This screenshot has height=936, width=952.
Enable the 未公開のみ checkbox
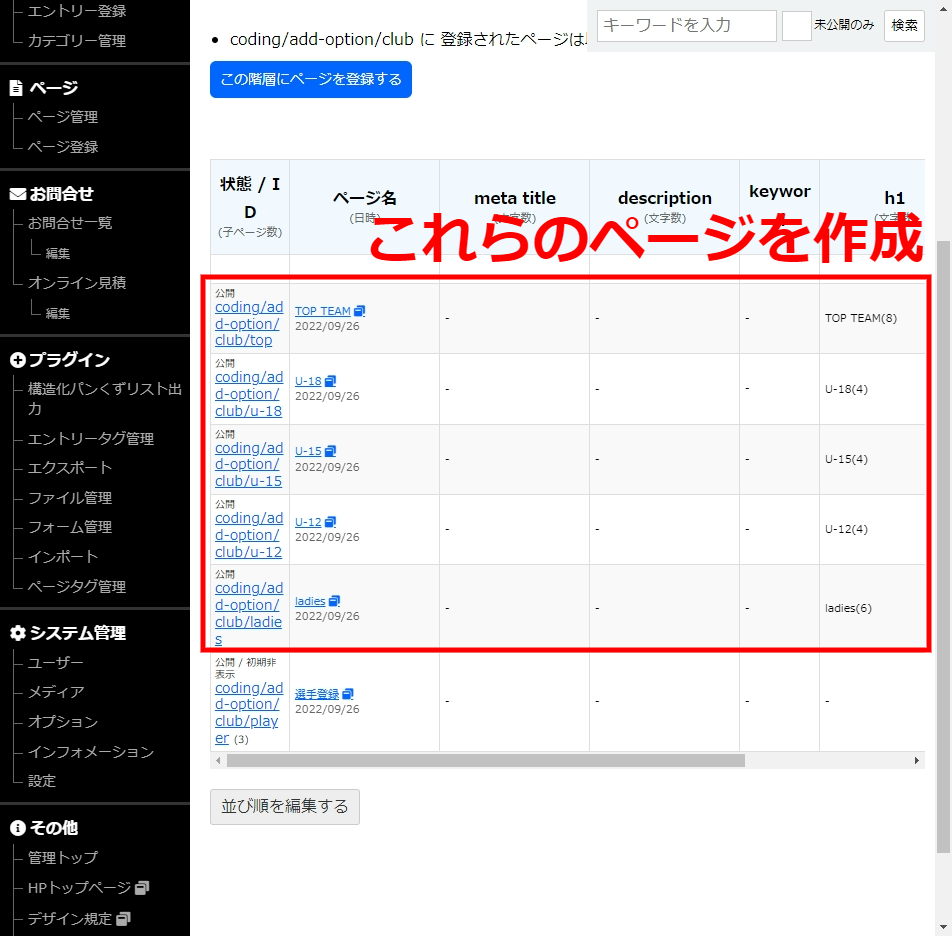[797, 26]
